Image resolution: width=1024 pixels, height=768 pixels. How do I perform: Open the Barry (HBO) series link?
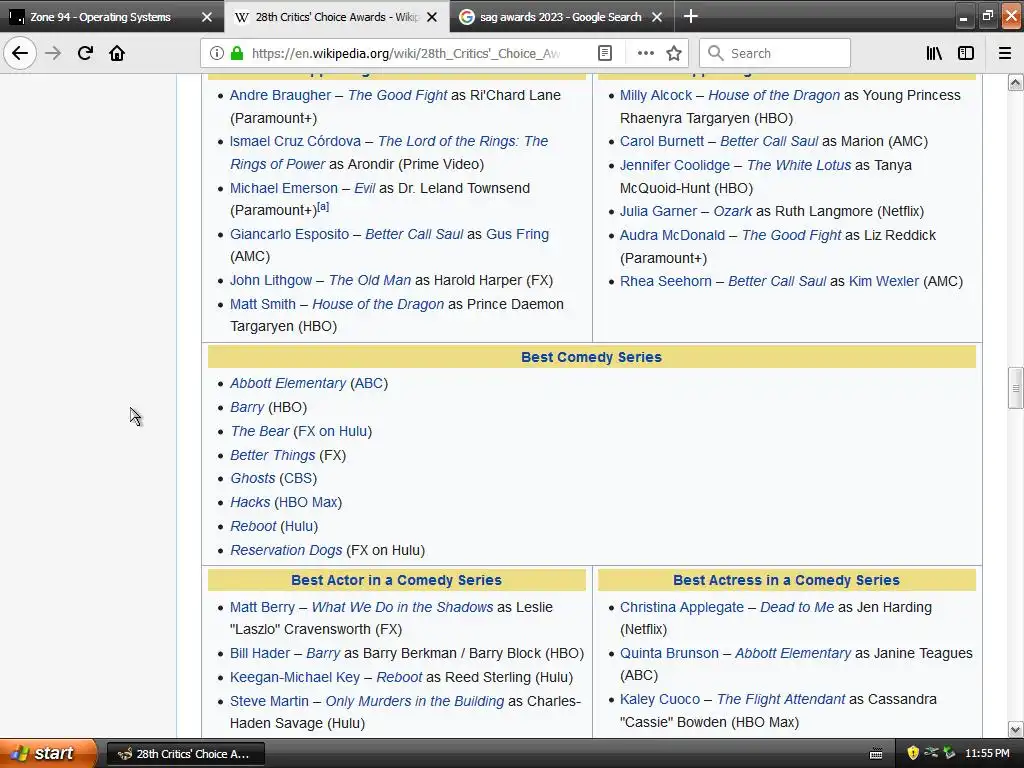[247, 408]
